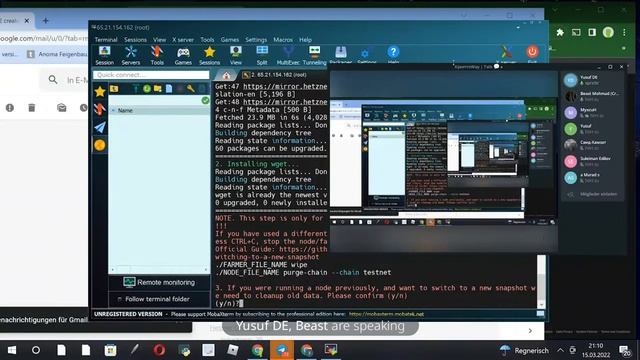Open the Games controller toolbar icon
Screen dimensions: 640x360
183,56
